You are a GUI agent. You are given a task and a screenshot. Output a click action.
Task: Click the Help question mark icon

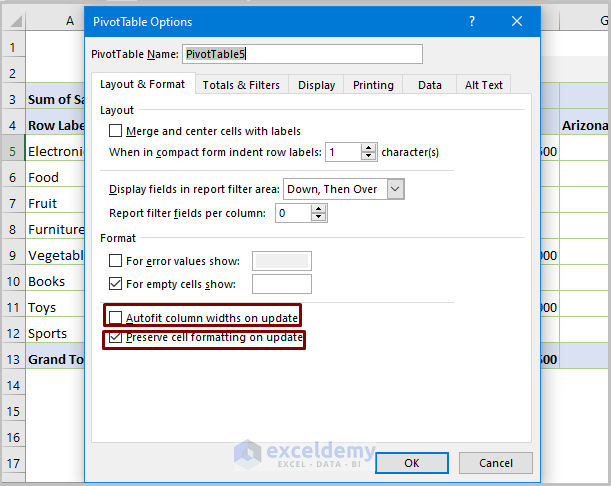pos(472,21)
